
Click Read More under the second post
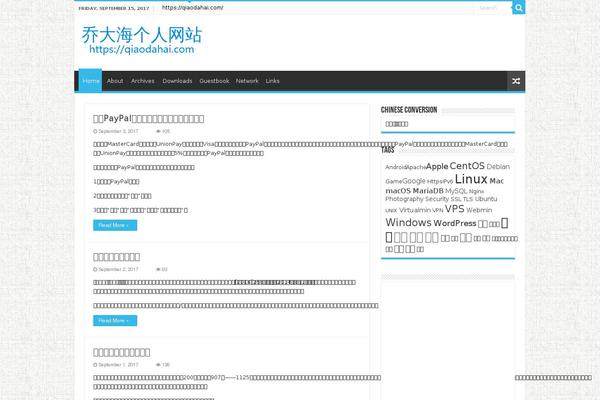coord(115,321)
